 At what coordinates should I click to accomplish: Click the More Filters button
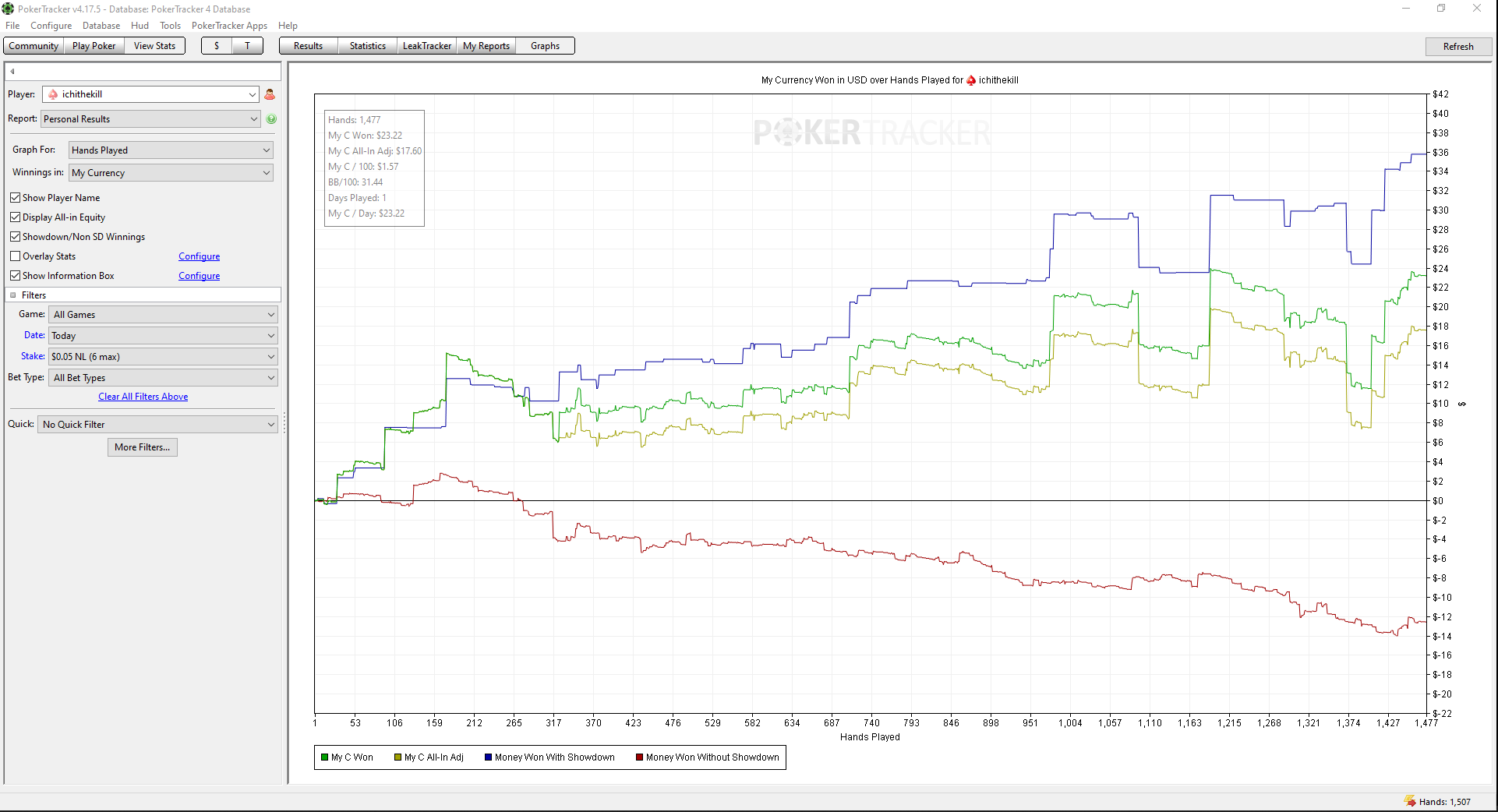(x=142, y=447)
